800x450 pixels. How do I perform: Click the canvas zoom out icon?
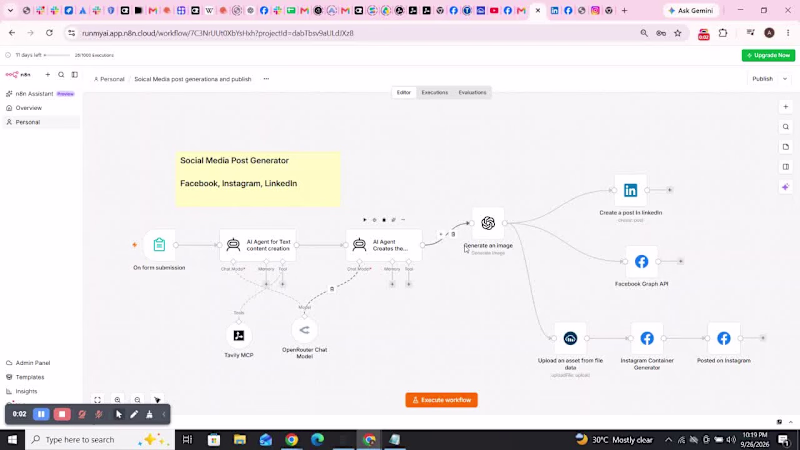(x=137, y=400)
